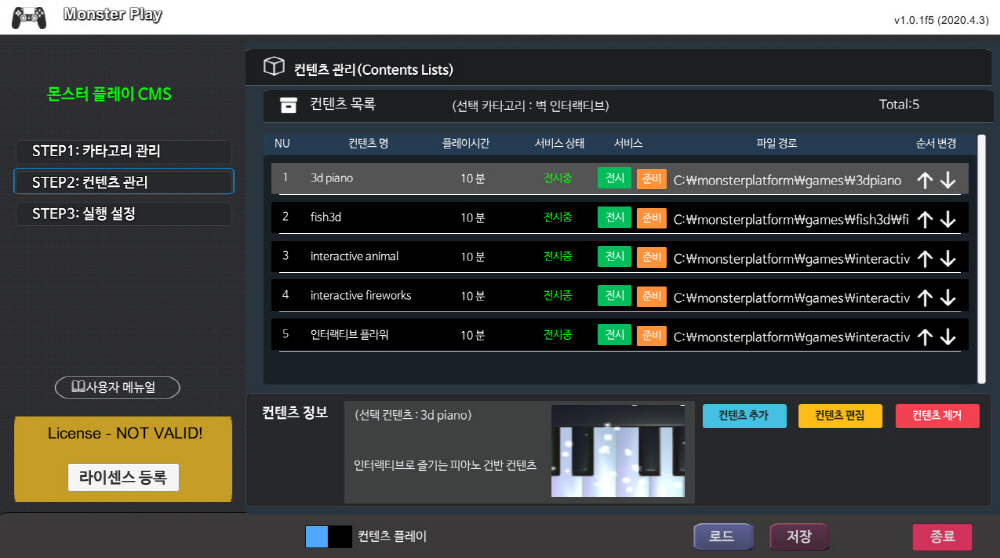Click the 컨텐츠 명 column header
The image size is (1000, 558).
click(x=368, y=143)
